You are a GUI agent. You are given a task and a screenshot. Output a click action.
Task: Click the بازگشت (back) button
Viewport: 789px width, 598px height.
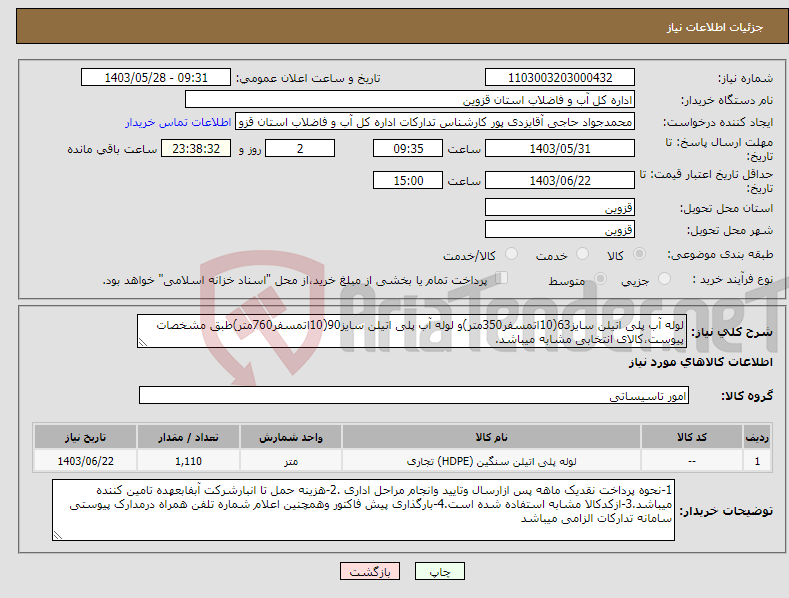point(370,571)
